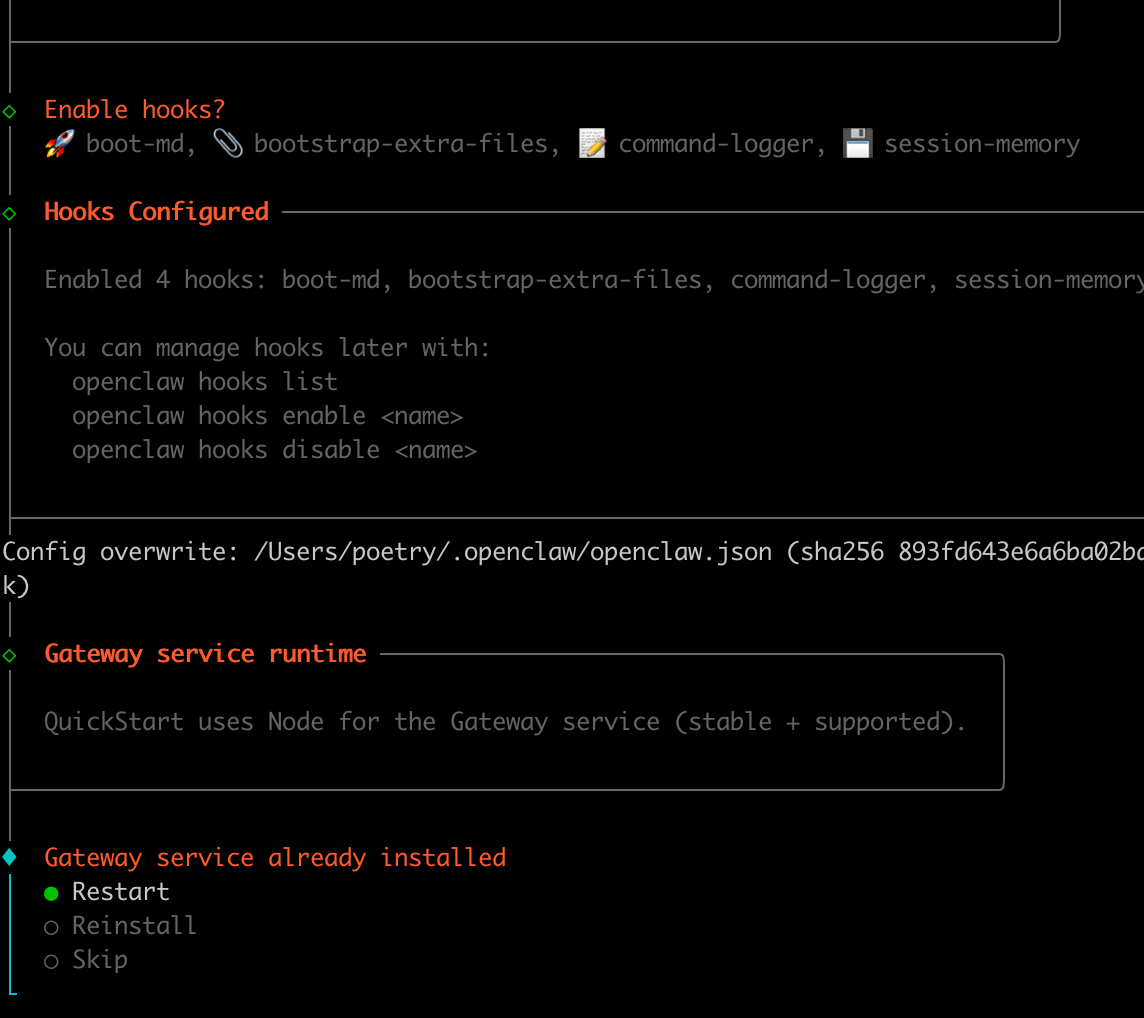Image resolution: width=1144 pixels, height=1018 pixels.
Task: Click the 'Enable hooks?' prompt title
Action: (135, 110)
